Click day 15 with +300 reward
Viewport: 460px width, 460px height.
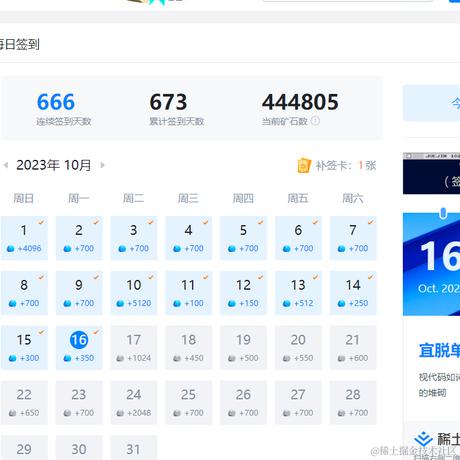click(x=24, y=348)
